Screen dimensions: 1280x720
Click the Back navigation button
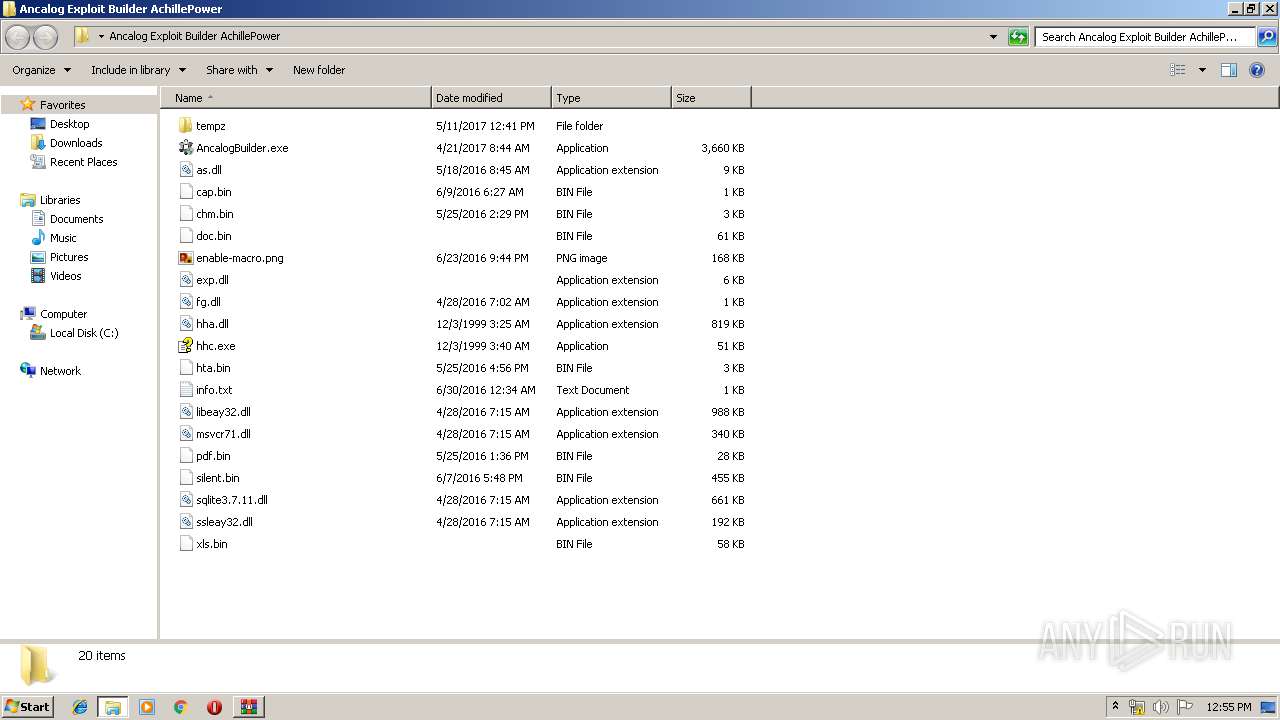(18, 37)
